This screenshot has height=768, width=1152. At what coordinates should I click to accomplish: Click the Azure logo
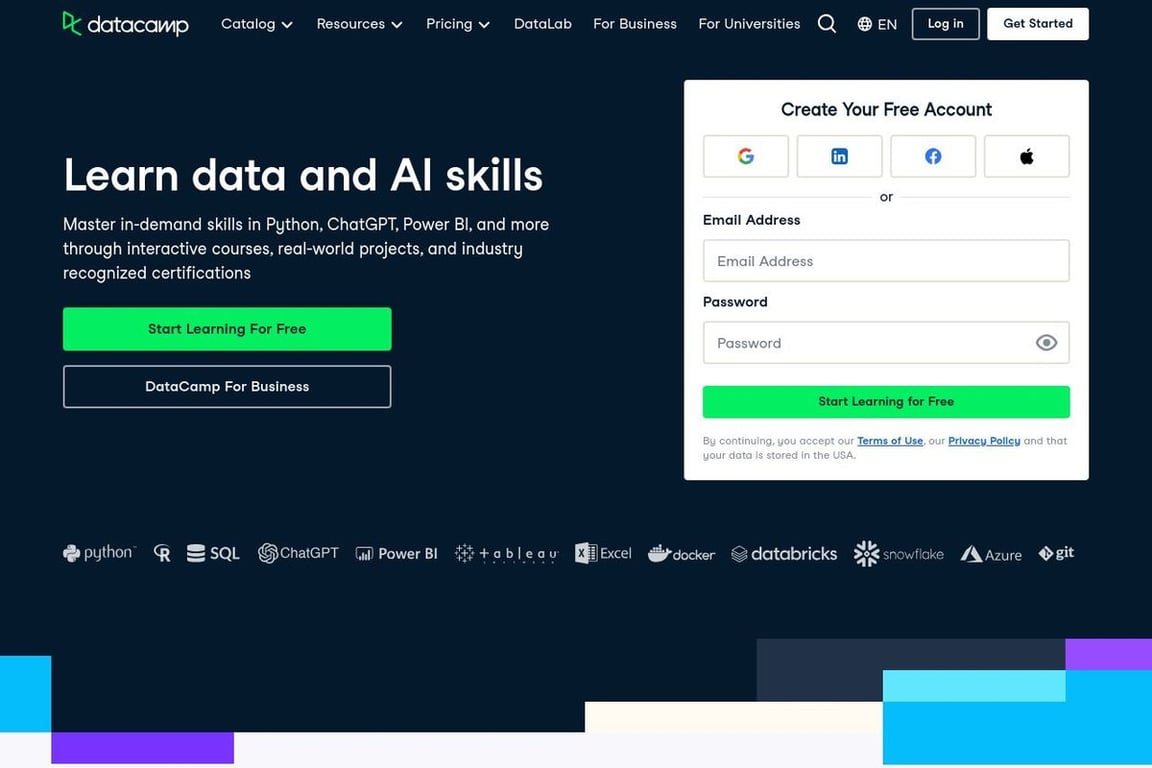point(991,554)
